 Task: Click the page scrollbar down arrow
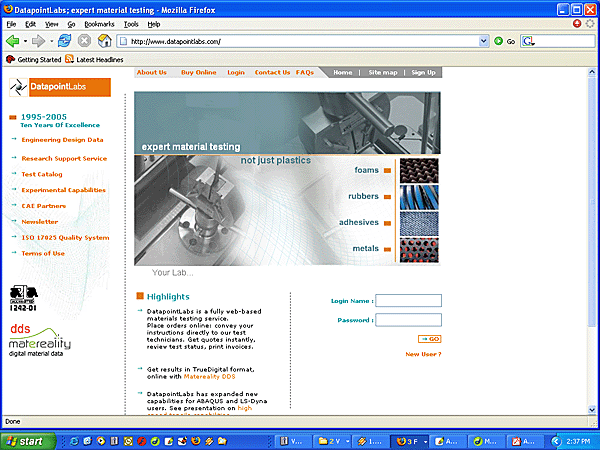[592, 409]
